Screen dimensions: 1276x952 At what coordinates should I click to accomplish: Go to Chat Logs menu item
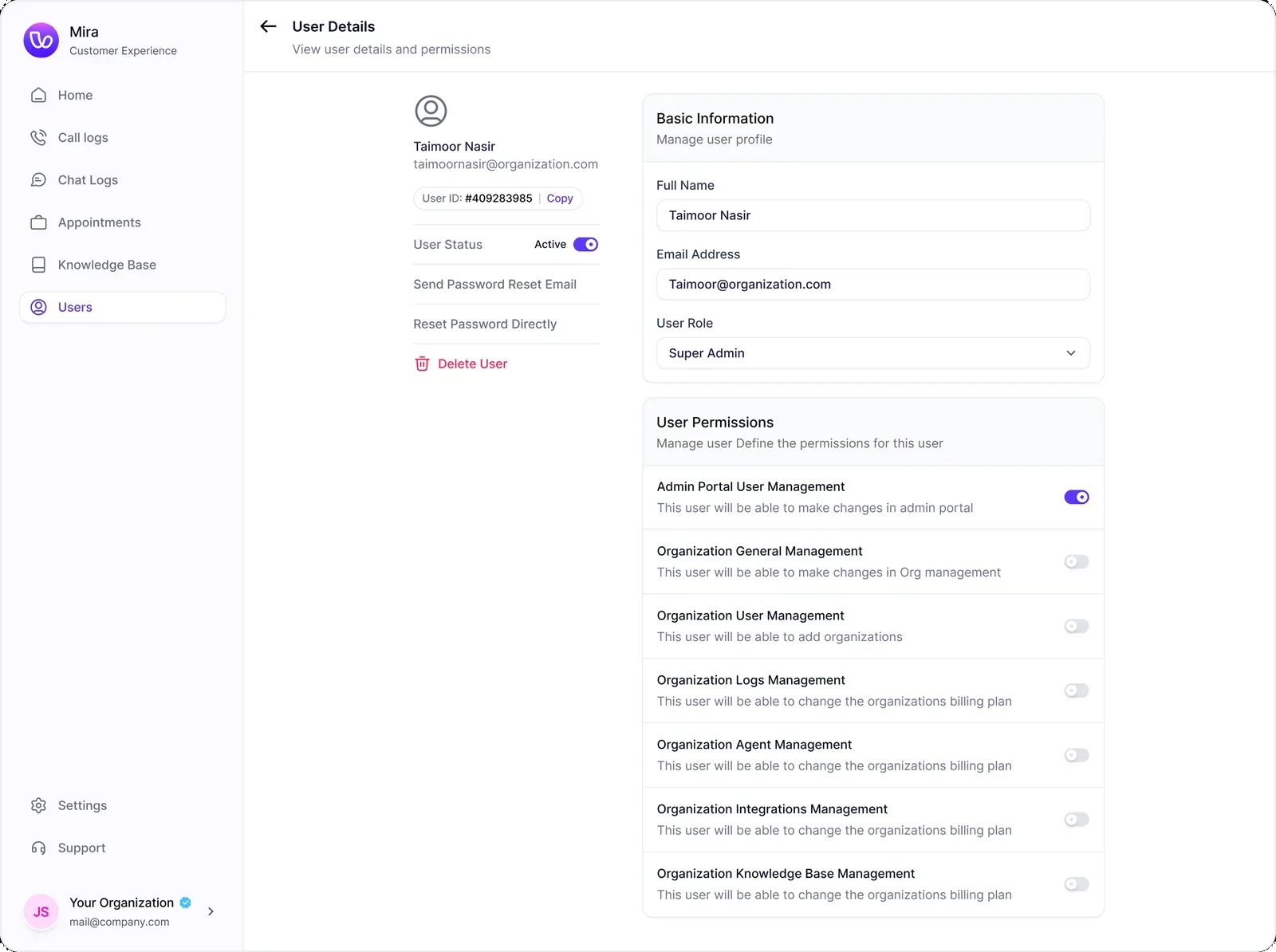(x=123, y=180)
